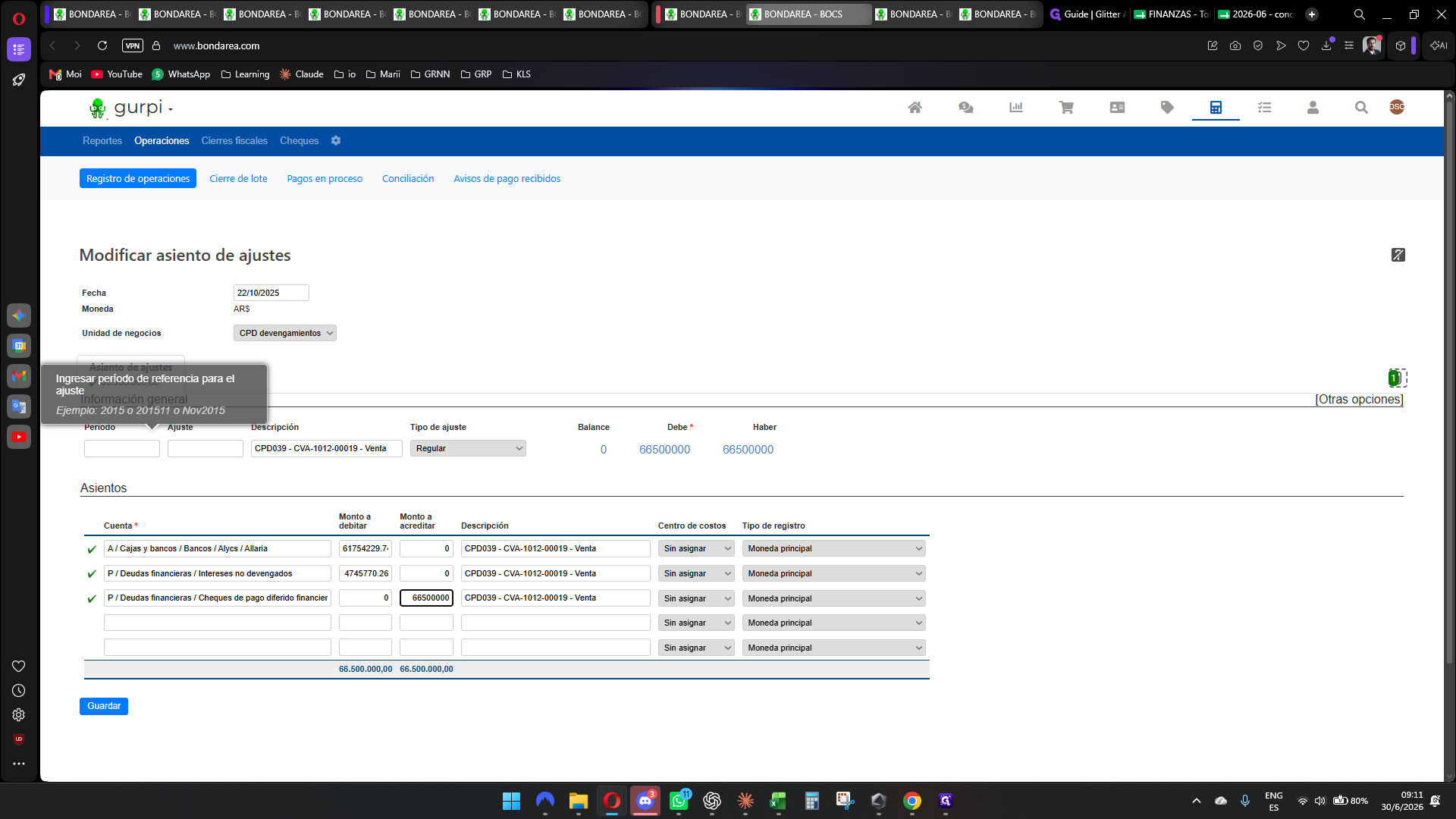The image size is (1456, 819).
Task: Open the Tipo de ajuste Regular dropdown
Action: tap(468, 448)
